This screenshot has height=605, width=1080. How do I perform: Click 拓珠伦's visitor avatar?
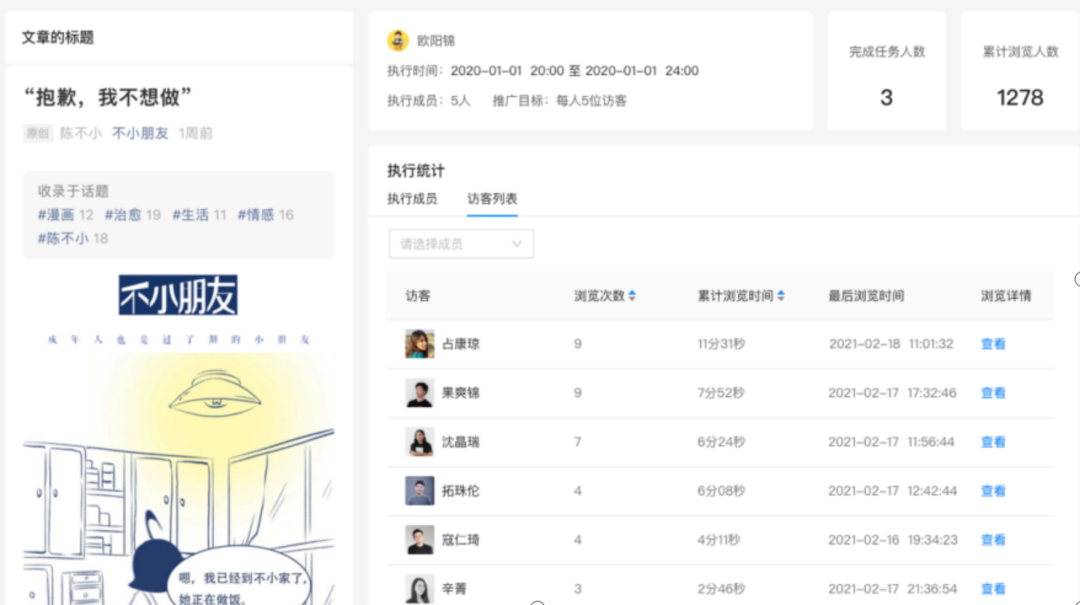click(x=419, y=491)
